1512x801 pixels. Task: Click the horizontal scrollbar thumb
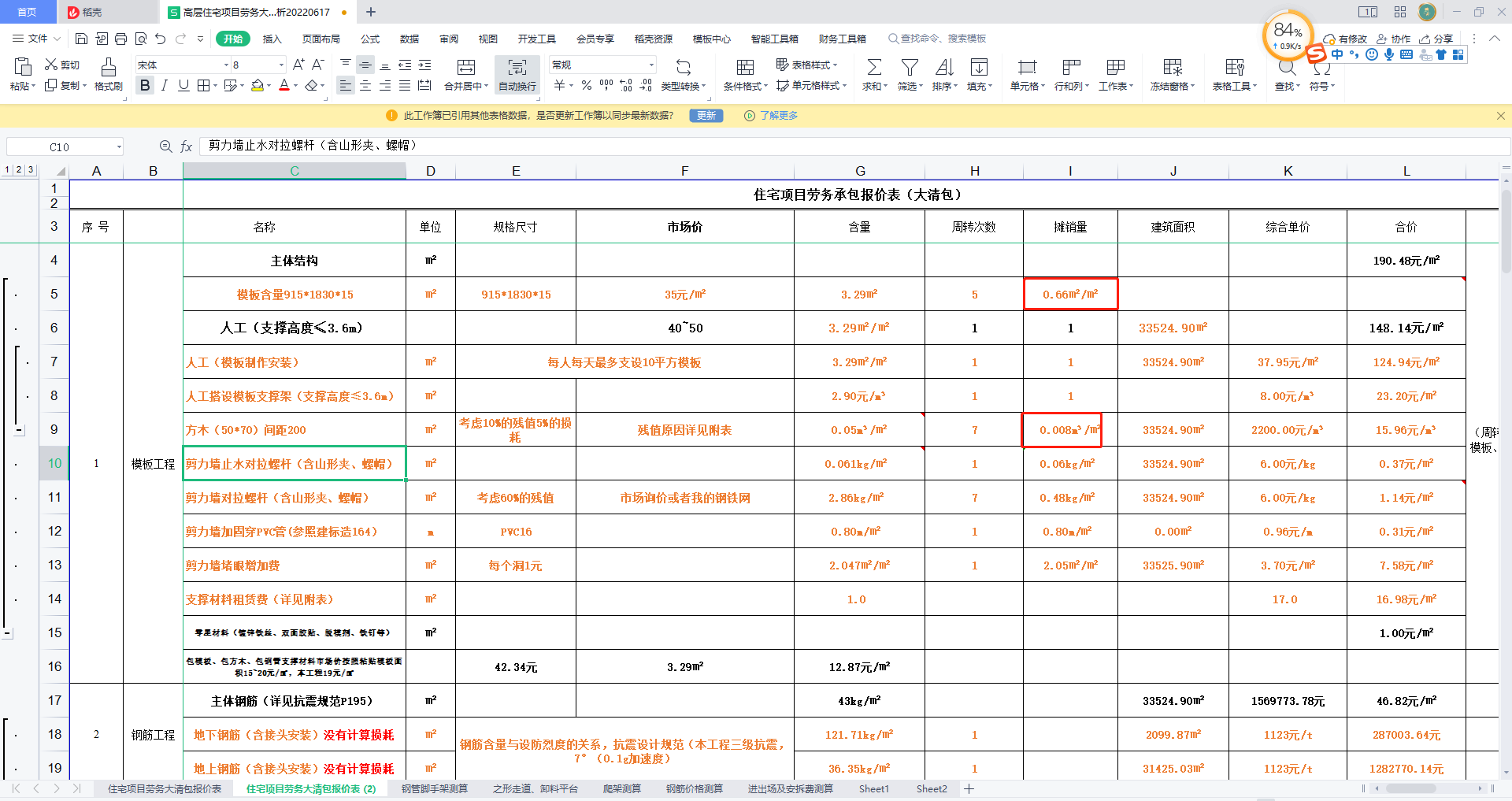coord(1410,788)
